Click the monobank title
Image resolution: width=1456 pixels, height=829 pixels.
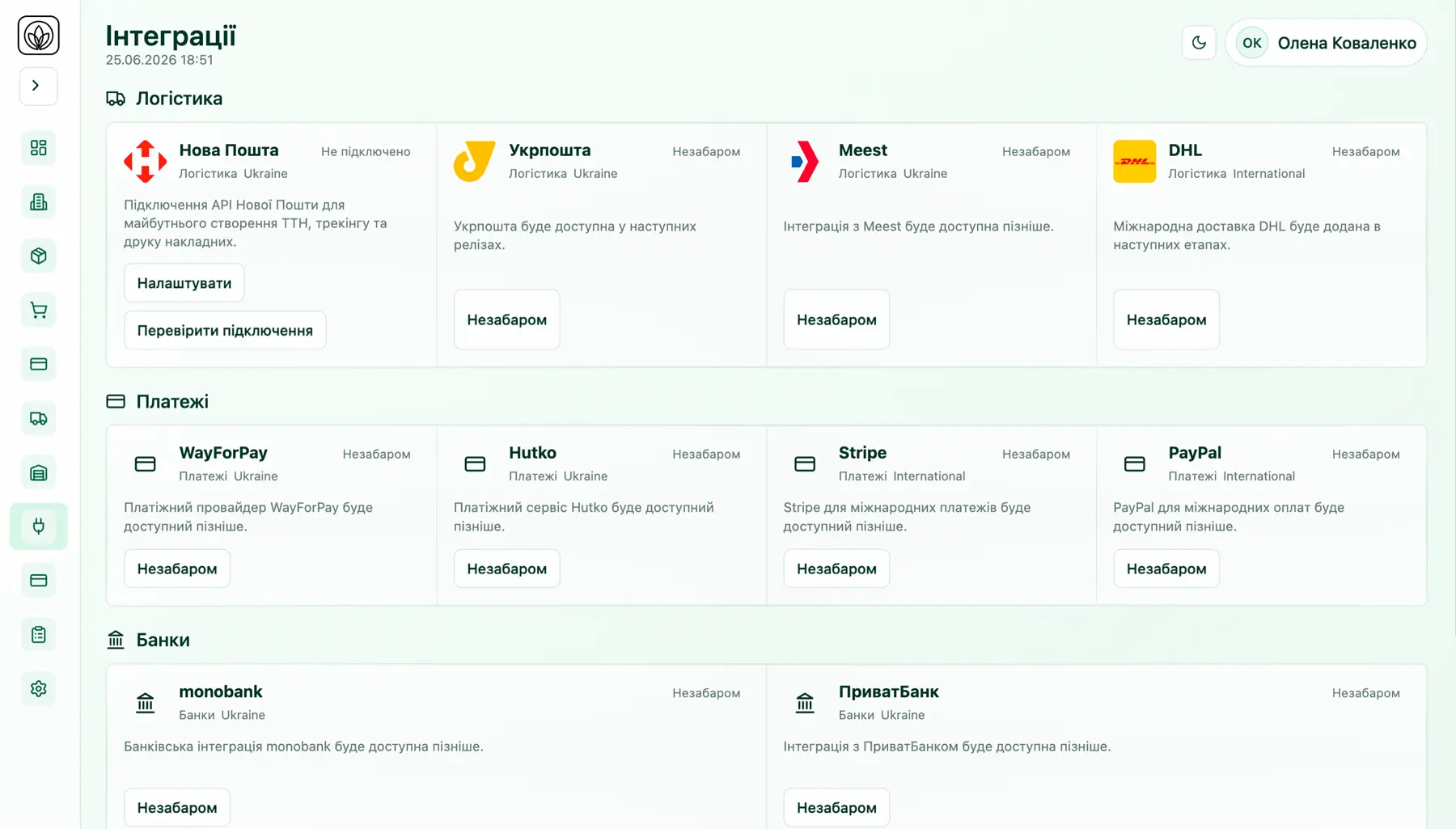(221, 692)
